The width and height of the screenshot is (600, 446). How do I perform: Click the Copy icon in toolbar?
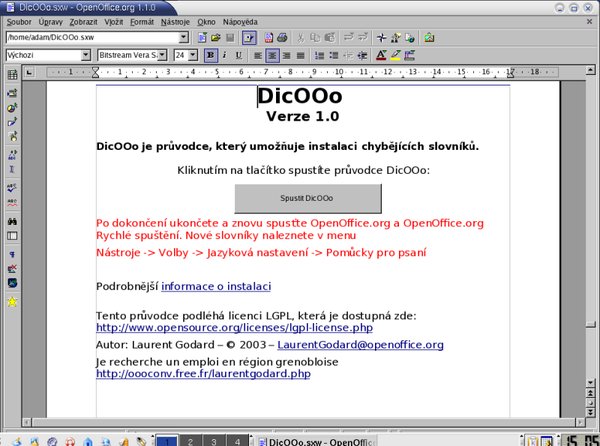pos(315,37)
